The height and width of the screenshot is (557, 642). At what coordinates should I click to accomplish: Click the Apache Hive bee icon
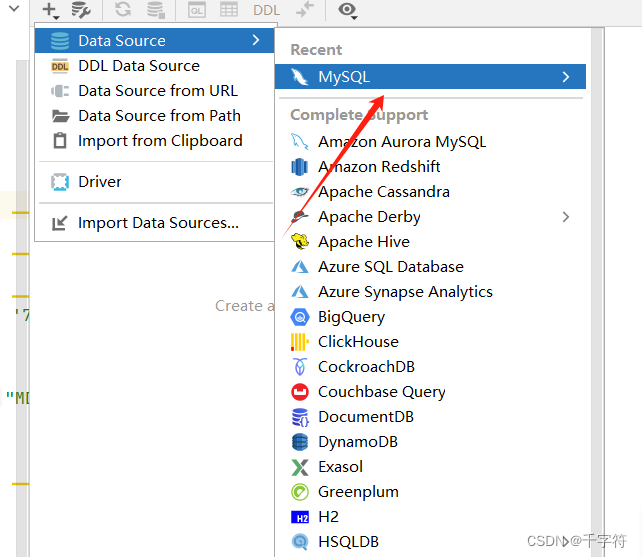300,242
